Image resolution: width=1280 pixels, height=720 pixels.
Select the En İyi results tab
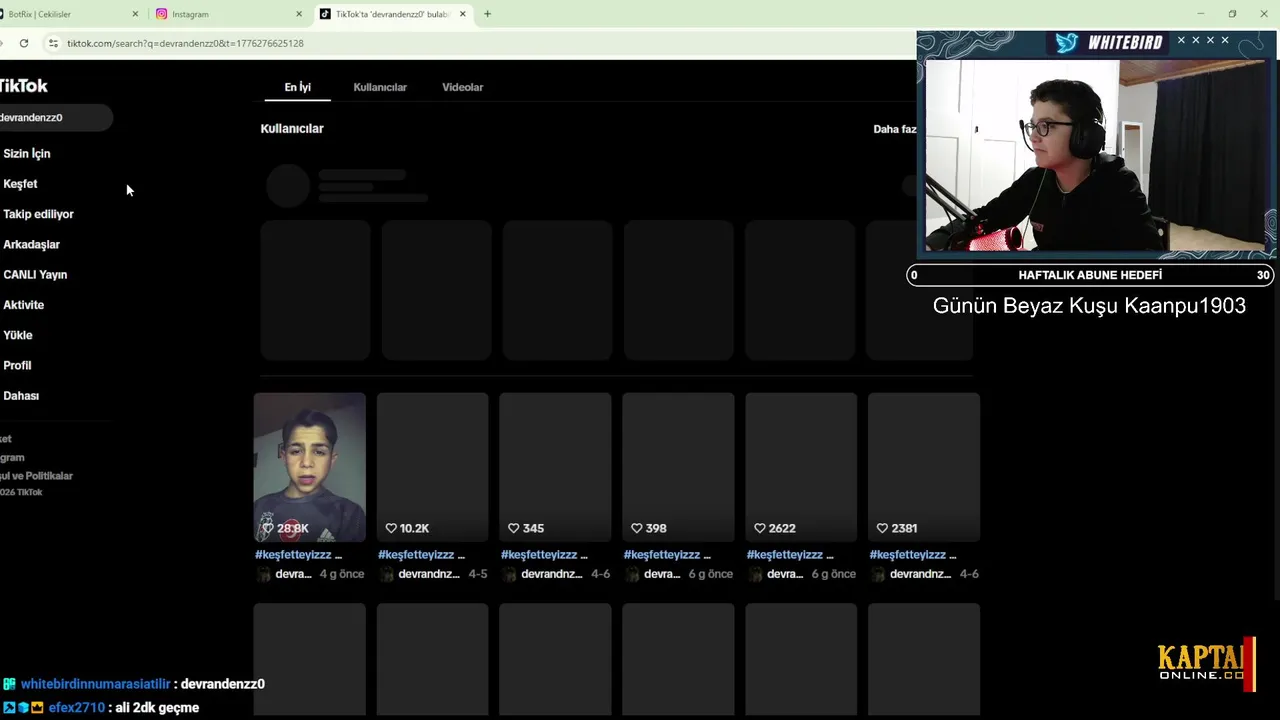click(297, 87)
